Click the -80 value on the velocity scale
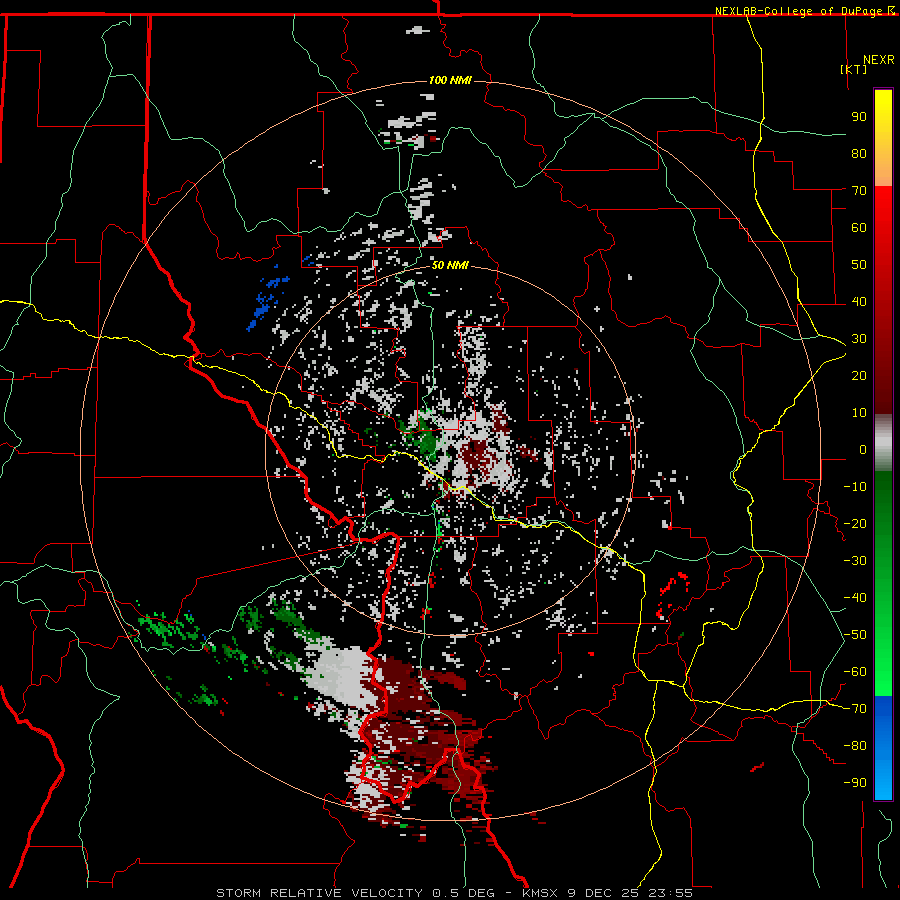900x900 pixels. tap(855, 746)
